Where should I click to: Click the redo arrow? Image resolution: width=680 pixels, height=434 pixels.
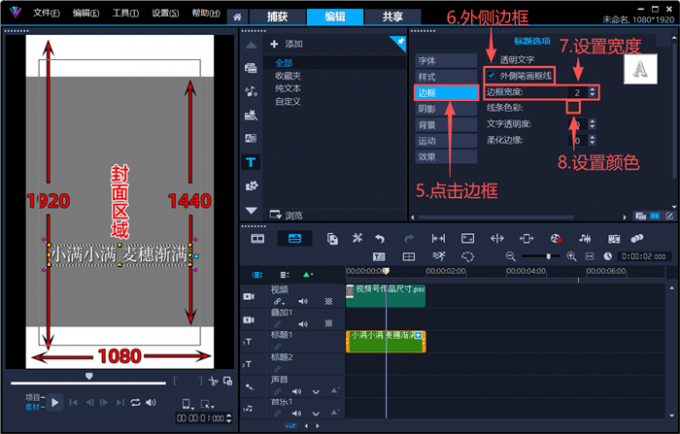[x=409, y=238]
